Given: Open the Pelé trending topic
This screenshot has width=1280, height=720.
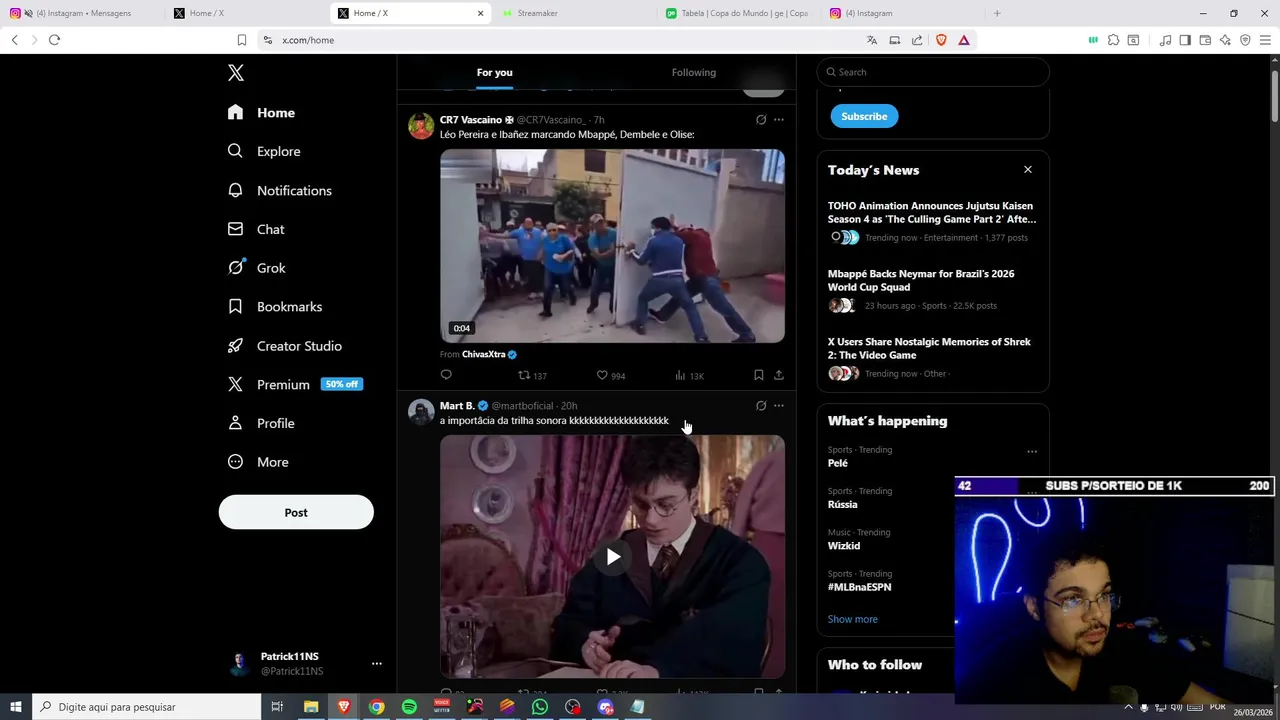Looking at the screenshot, I should tap(838, 463).
